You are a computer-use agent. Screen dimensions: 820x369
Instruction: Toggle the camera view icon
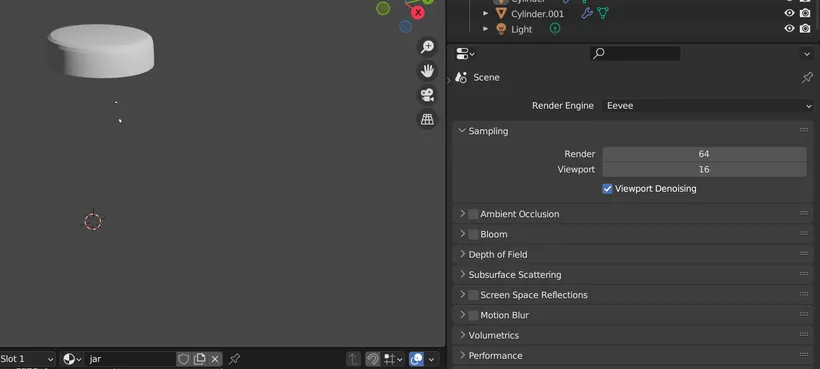[427, 95]
